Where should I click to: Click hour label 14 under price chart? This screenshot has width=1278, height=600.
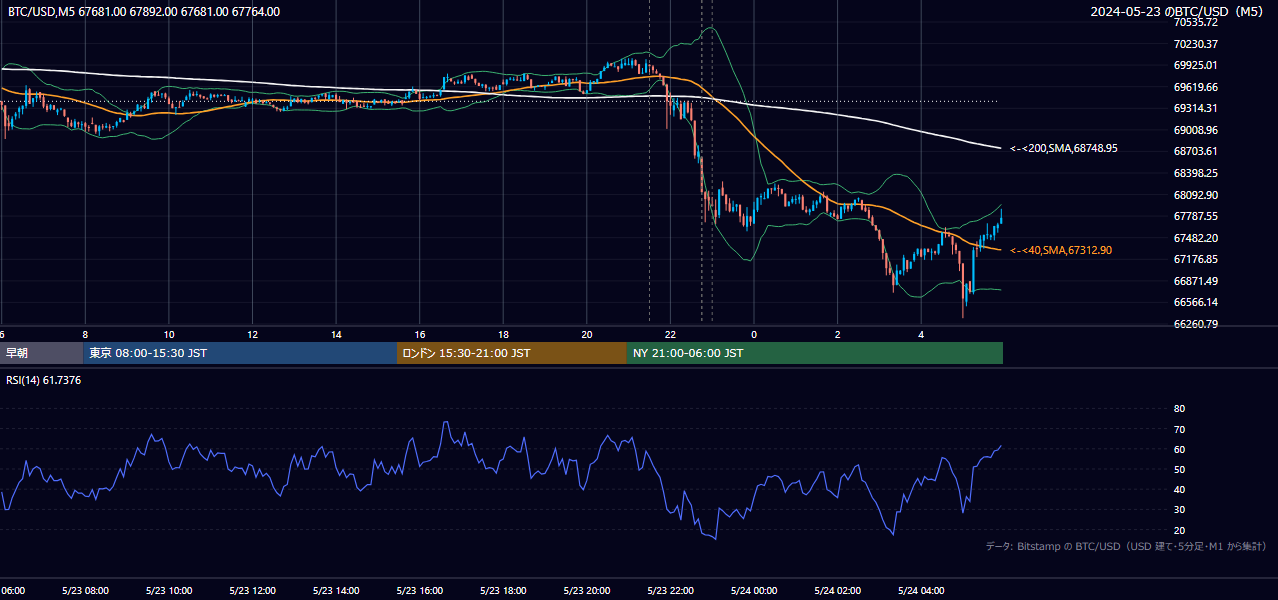tap(336, 334)
